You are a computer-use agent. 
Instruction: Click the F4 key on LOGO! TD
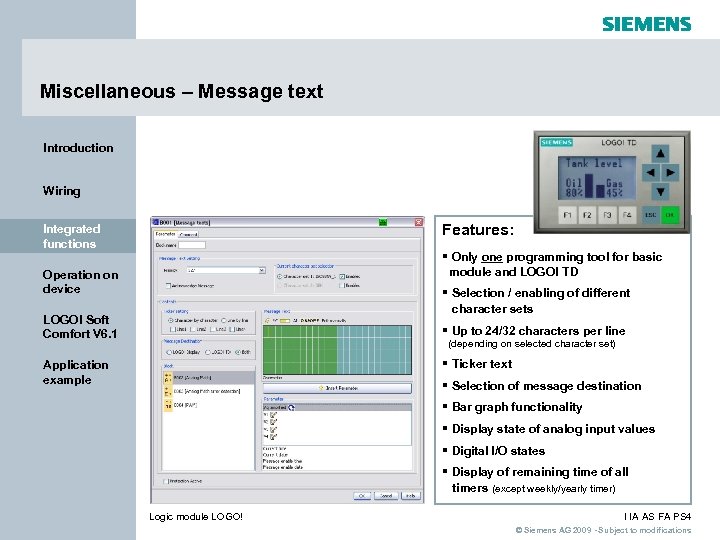(627, 215)
